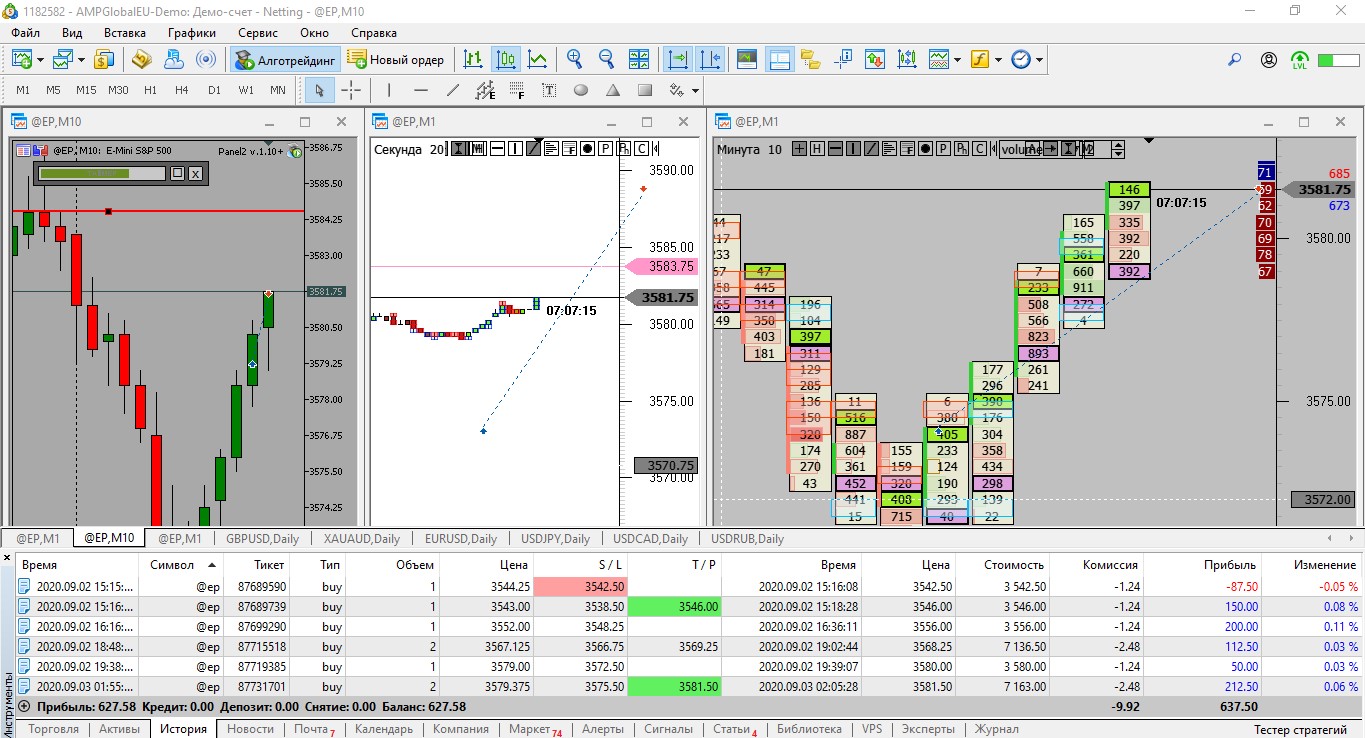
Task: Click the Новый ордер button
Action: [x=397, y=60]
